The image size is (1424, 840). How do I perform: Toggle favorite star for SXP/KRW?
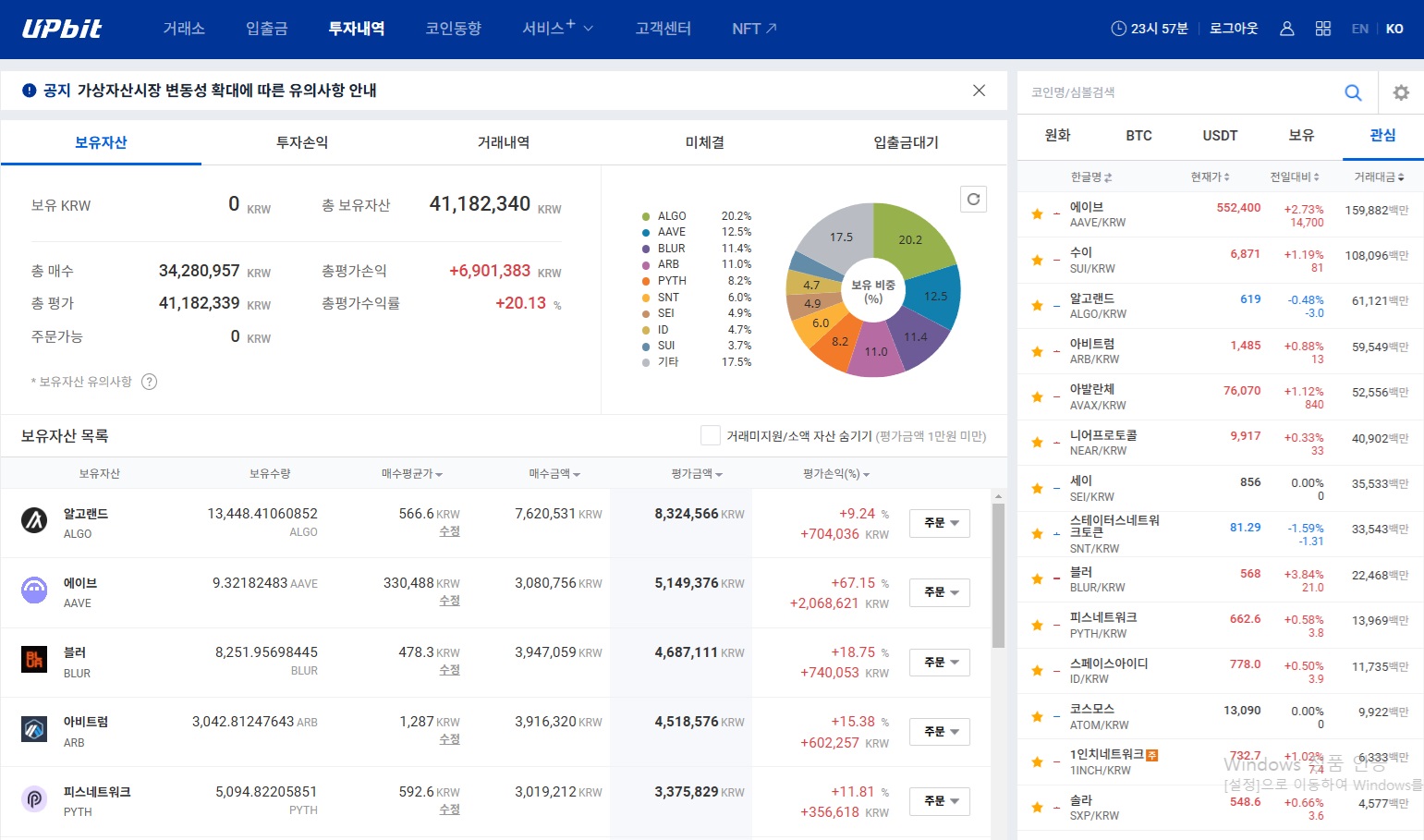pos(1037,808)
